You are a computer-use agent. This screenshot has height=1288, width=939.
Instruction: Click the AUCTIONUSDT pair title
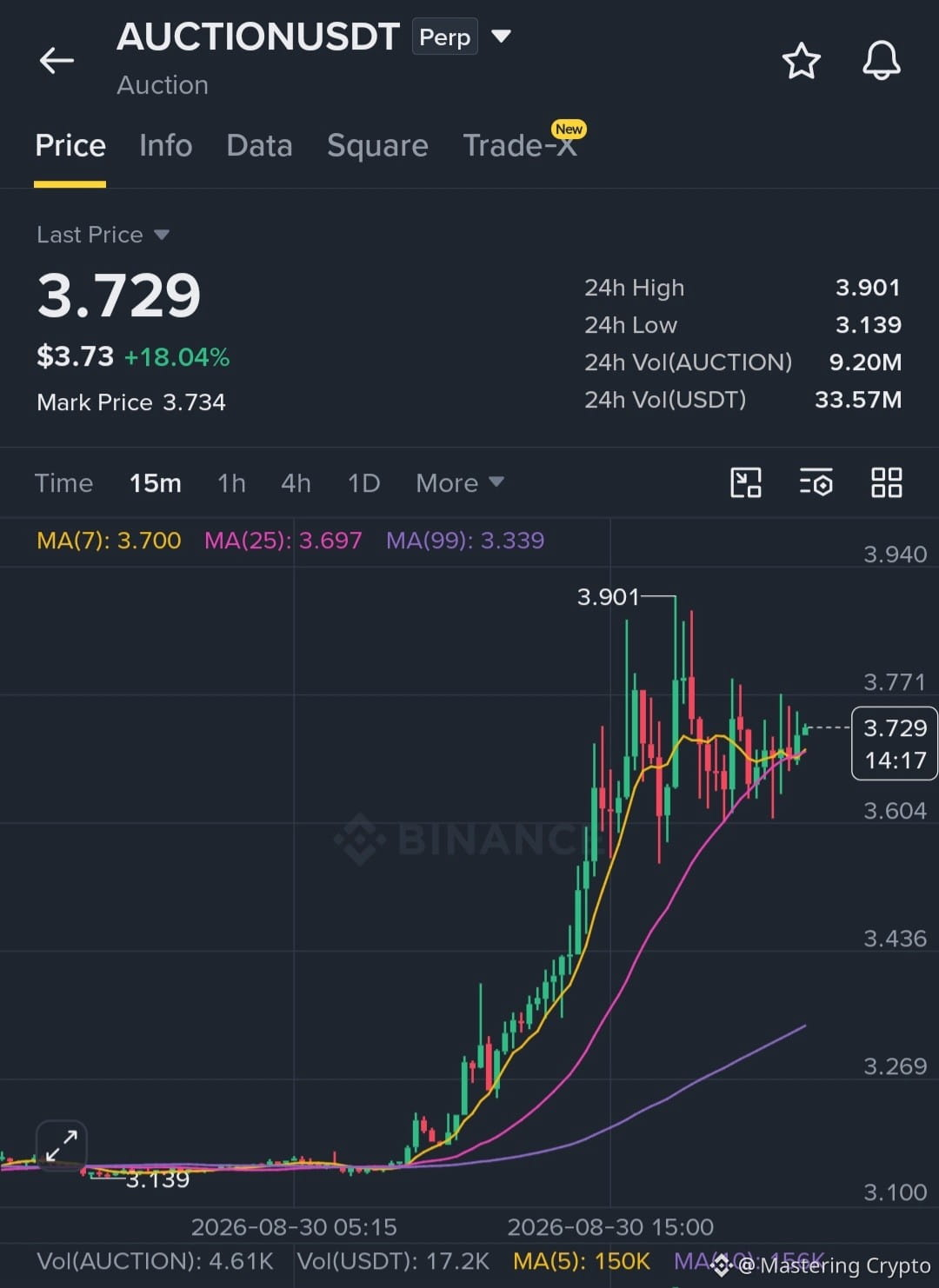tap(258, 37)
